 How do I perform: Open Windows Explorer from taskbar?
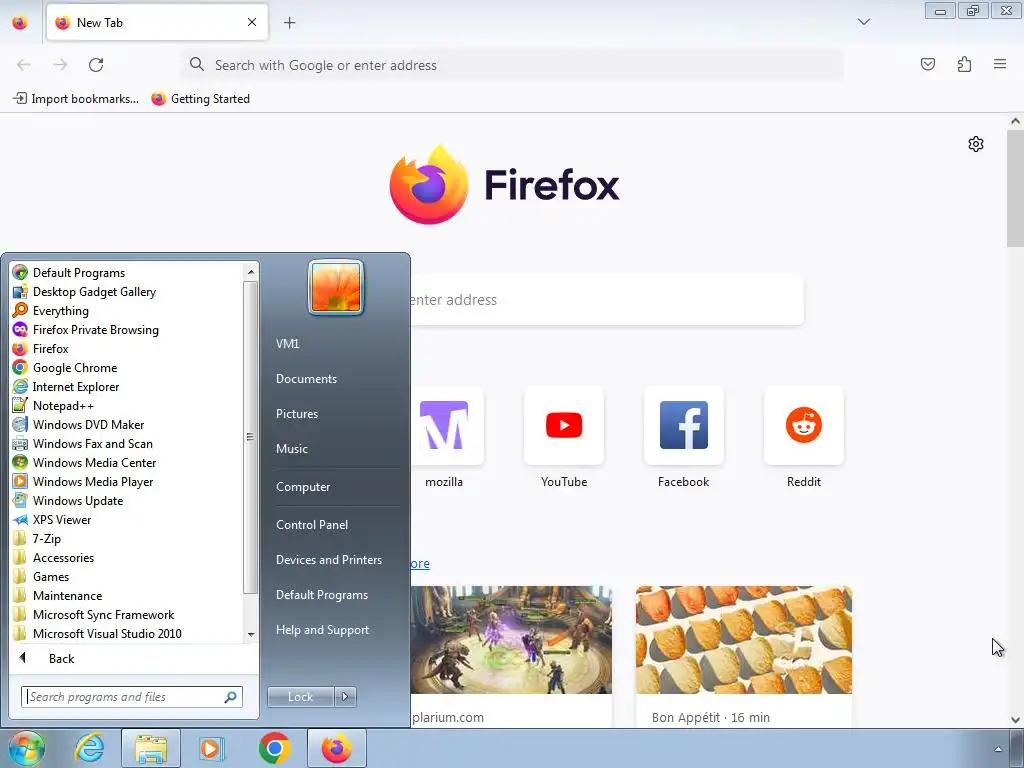coord(150,748)
